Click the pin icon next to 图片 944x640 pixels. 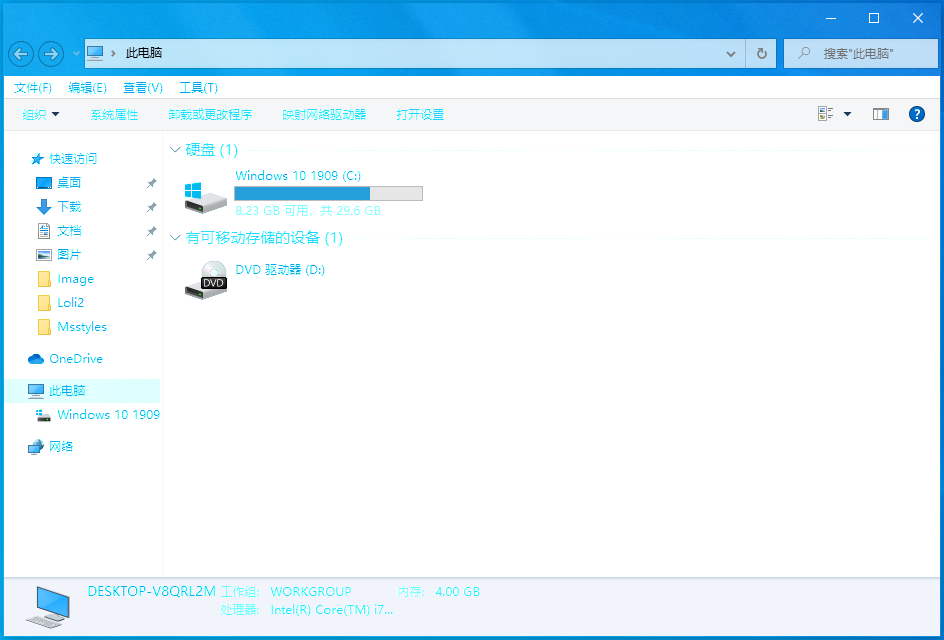point(152,255)
